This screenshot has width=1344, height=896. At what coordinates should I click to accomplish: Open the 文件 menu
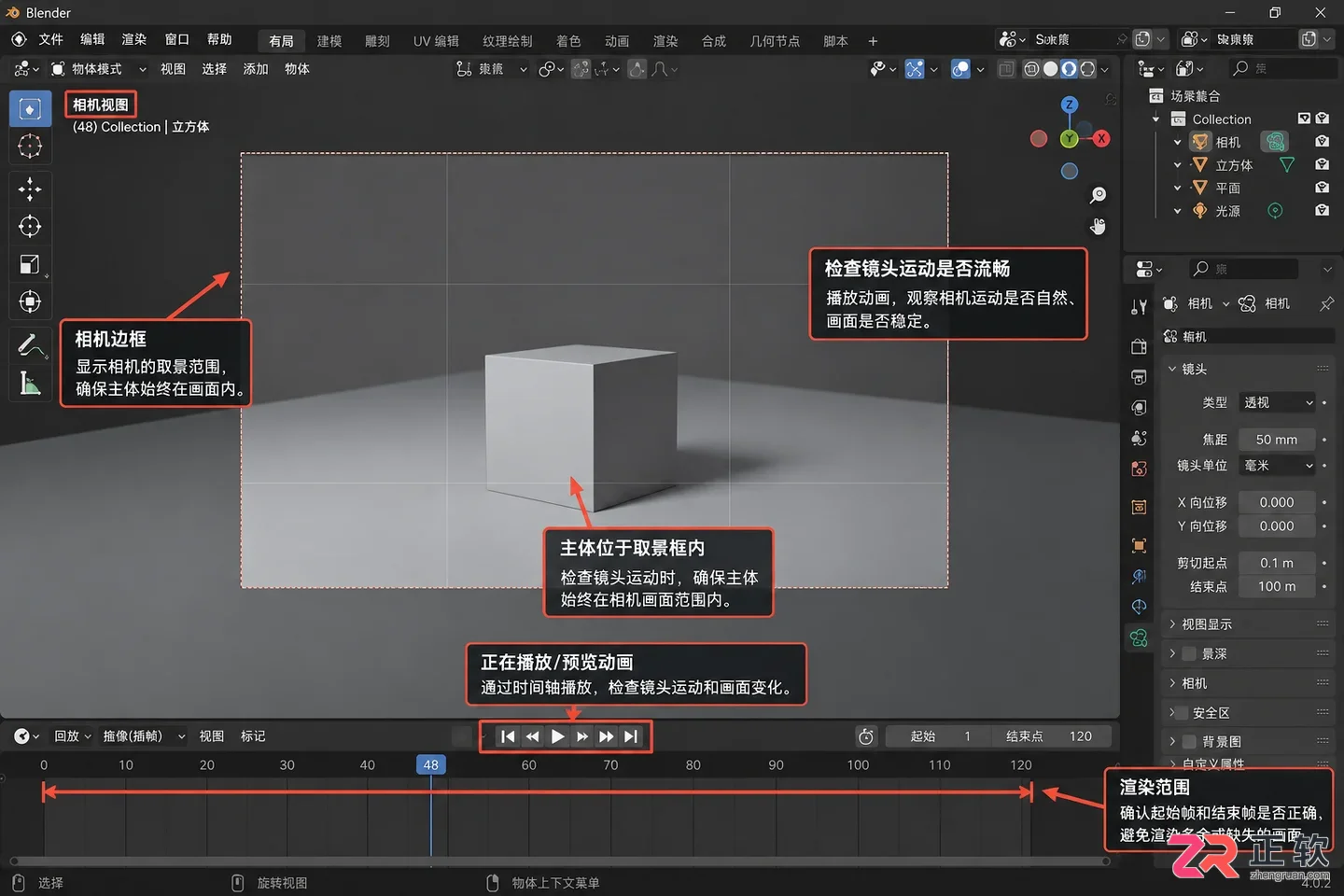click(x=50, y=39)
